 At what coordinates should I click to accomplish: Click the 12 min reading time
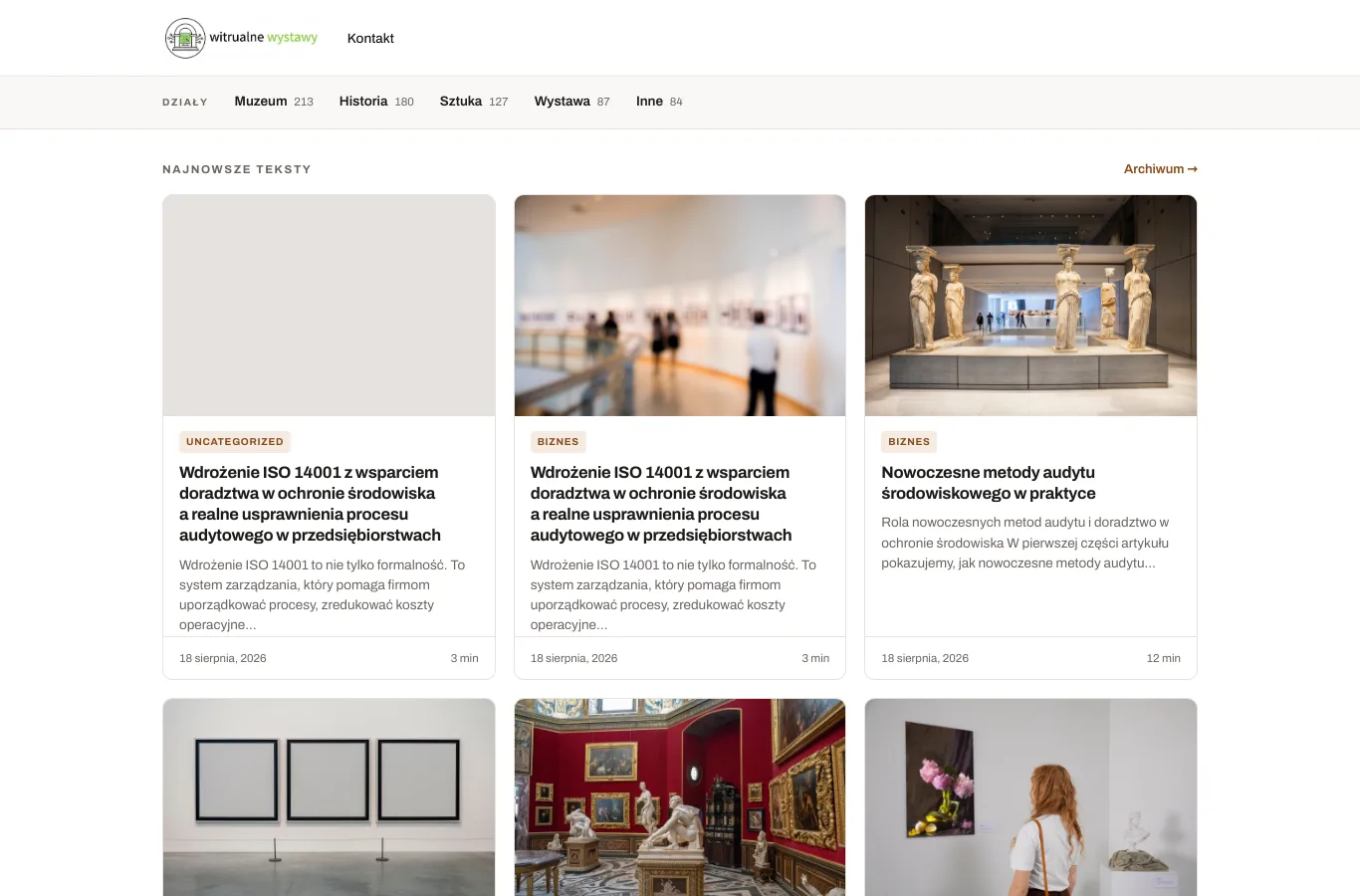click(x=1163, y=658)
